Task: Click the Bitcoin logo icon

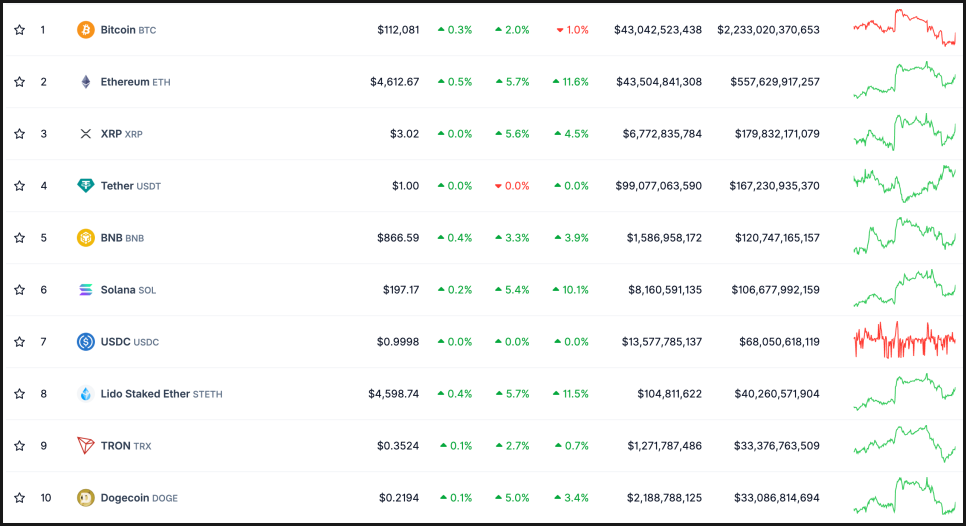Action: [x=86, y=30]
